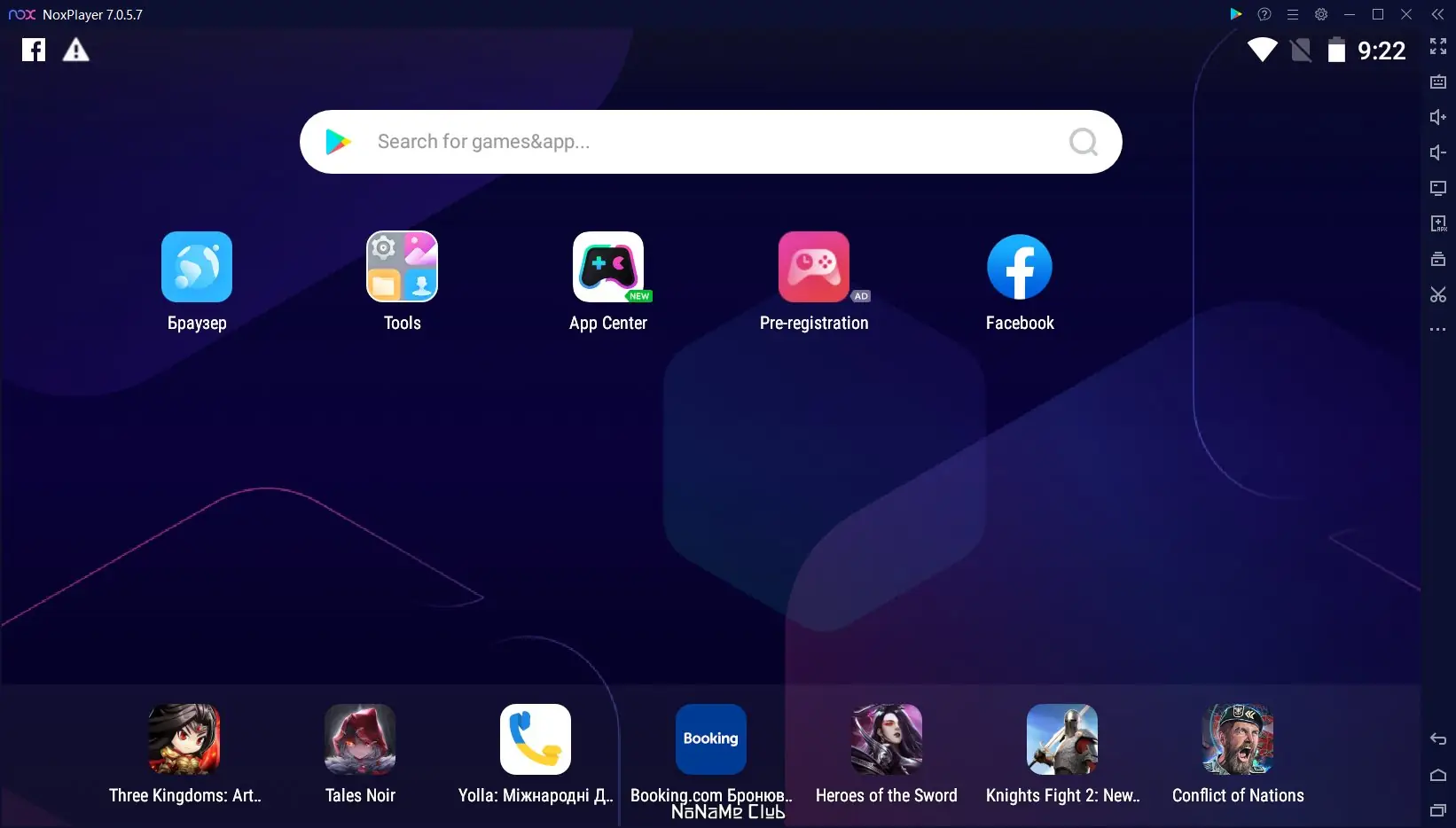Open Play Store from NoxPlayer title bar
Viewport: 1456px width, 828px height.
(1236, 14)
